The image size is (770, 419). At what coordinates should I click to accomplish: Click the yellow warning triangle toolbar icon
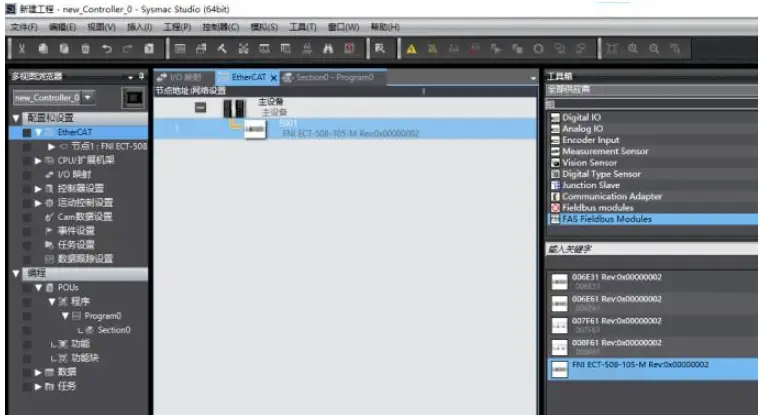click(412, 49)
